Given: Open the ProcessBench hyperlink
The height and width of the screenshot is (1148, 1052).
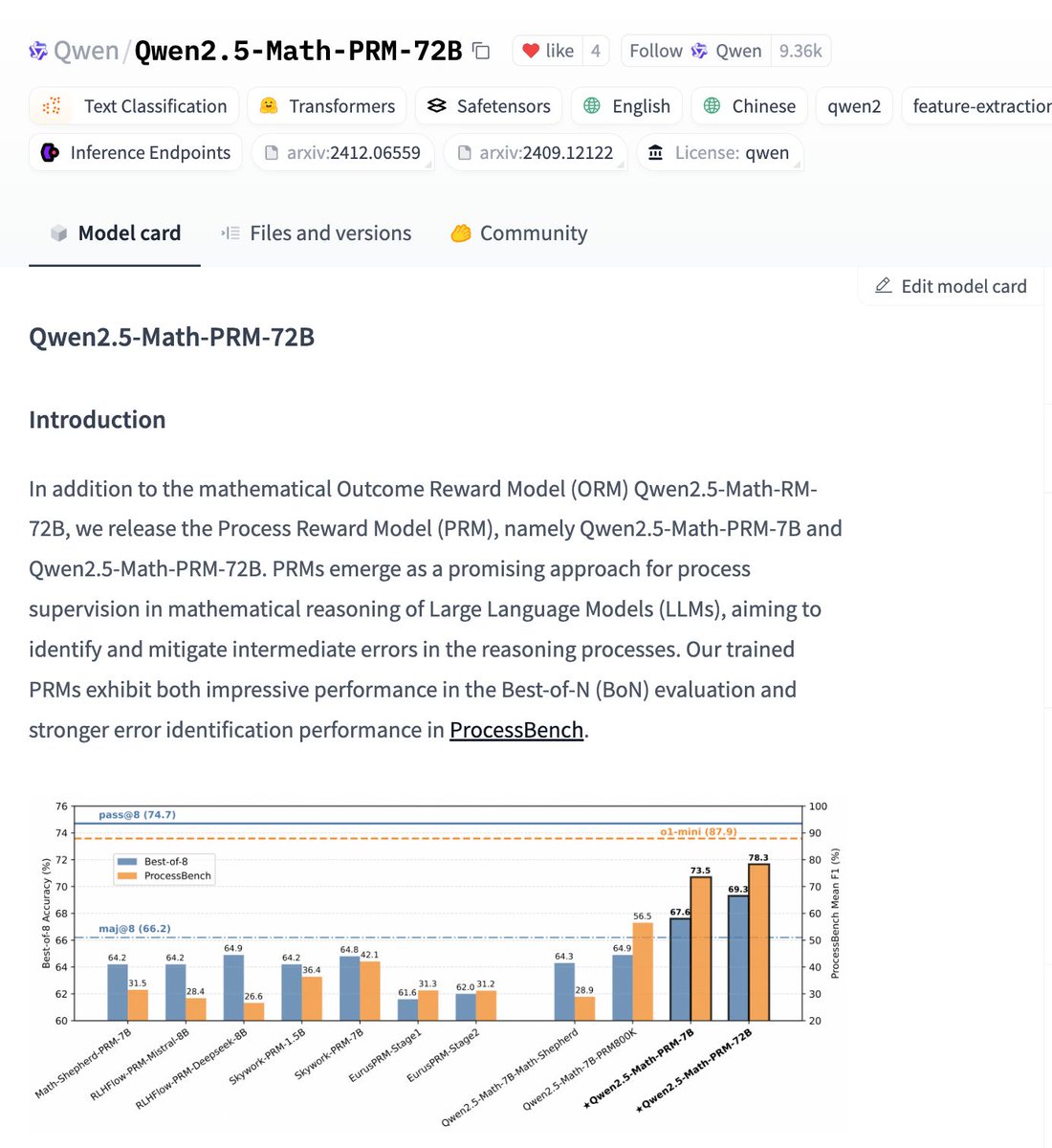Looking at the screenshot, I should click(516, 730).
